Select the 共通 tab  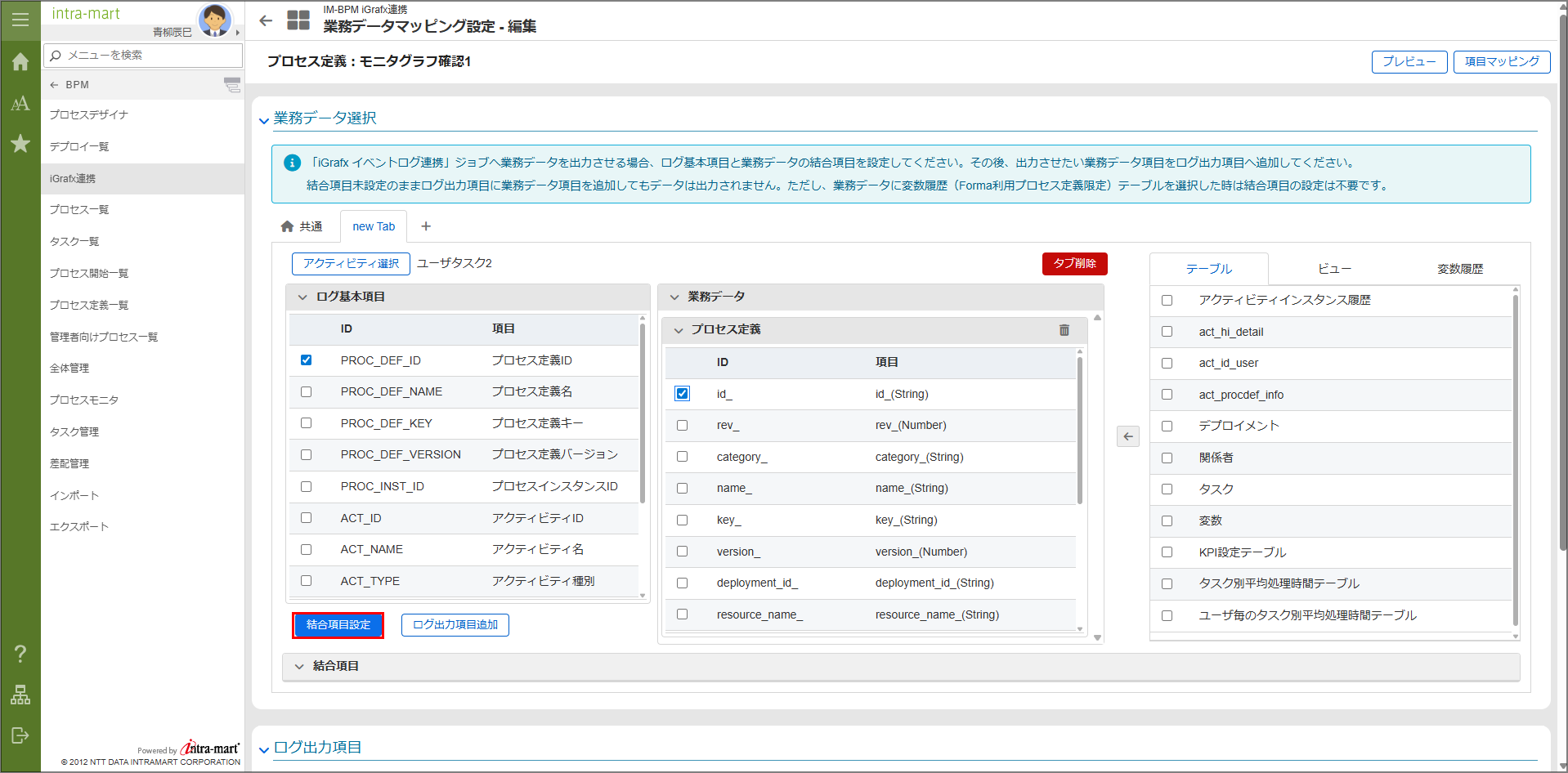tap(302, 226)
